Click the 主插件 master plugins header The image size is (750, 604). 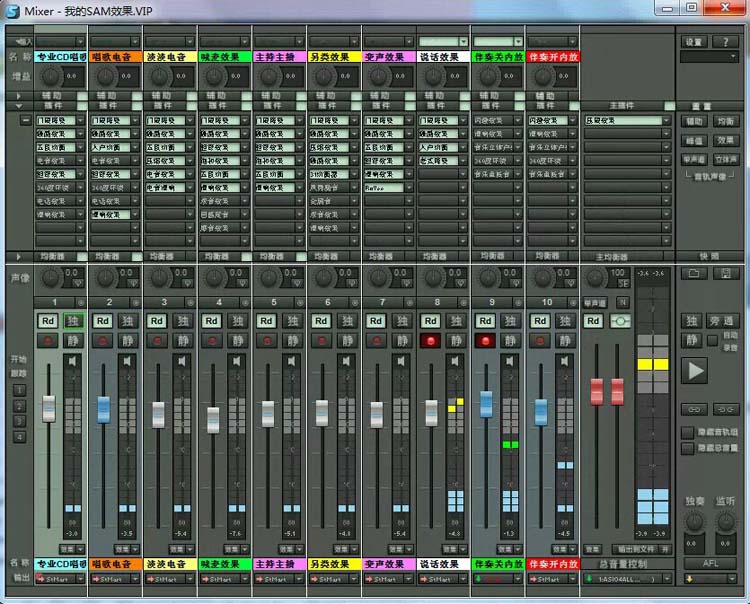[621, 106]
